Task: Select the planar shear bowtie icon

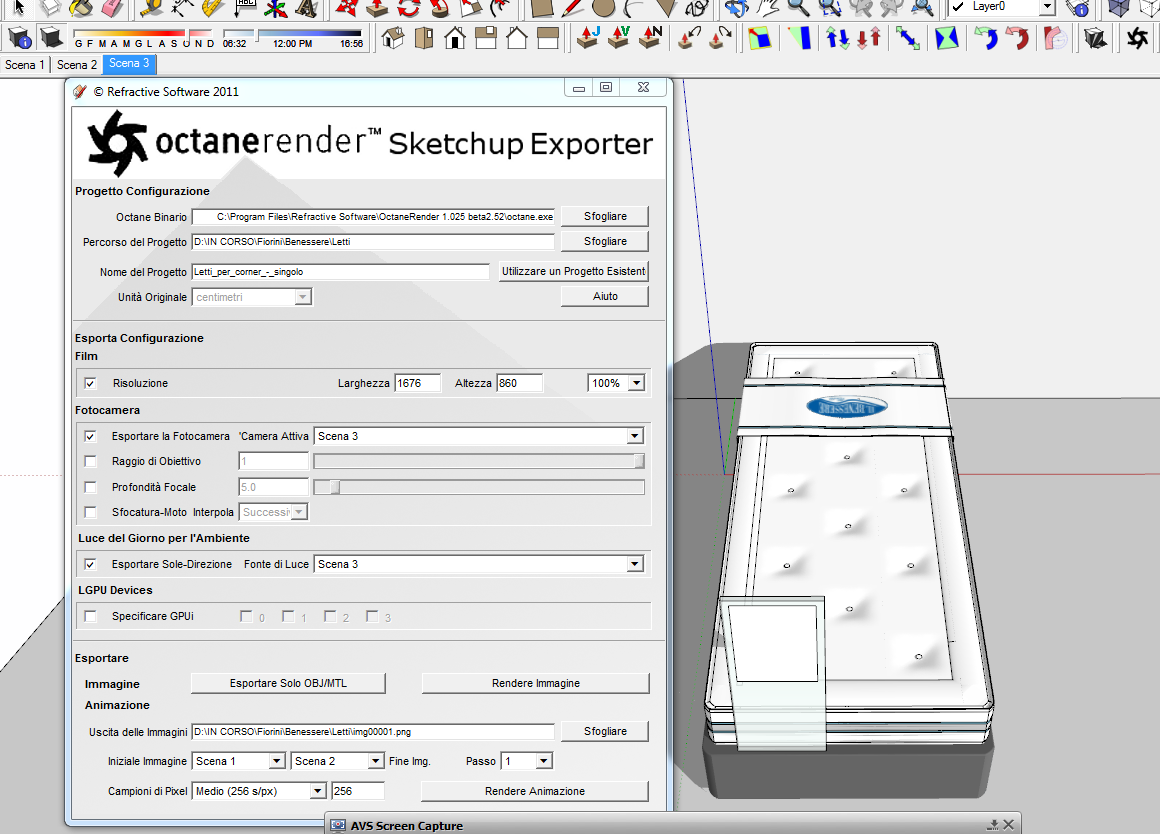Action: coord(947,37)
